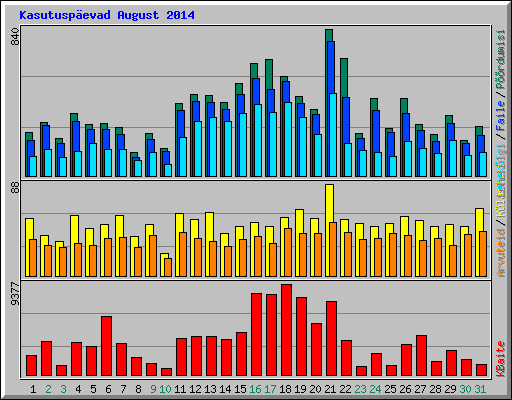
Task: Click green day label '17'
Action: coord(270,389)
